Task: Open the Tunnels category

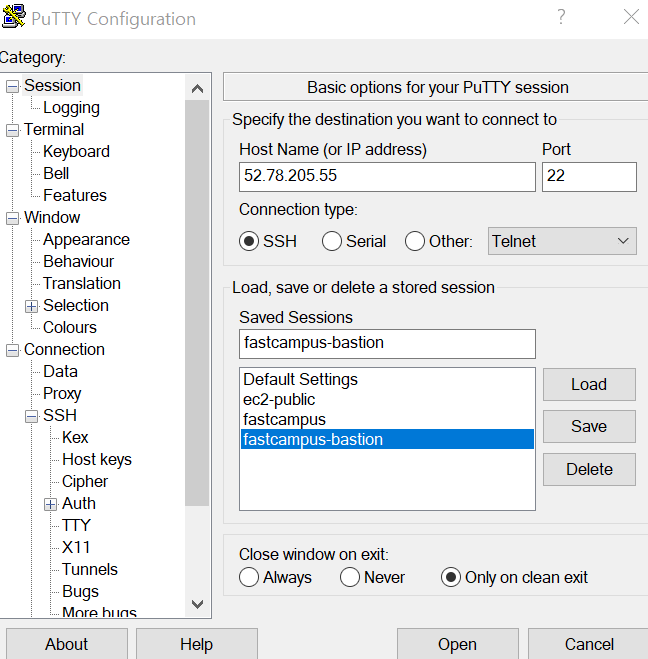Action: (x=90, y=569)
